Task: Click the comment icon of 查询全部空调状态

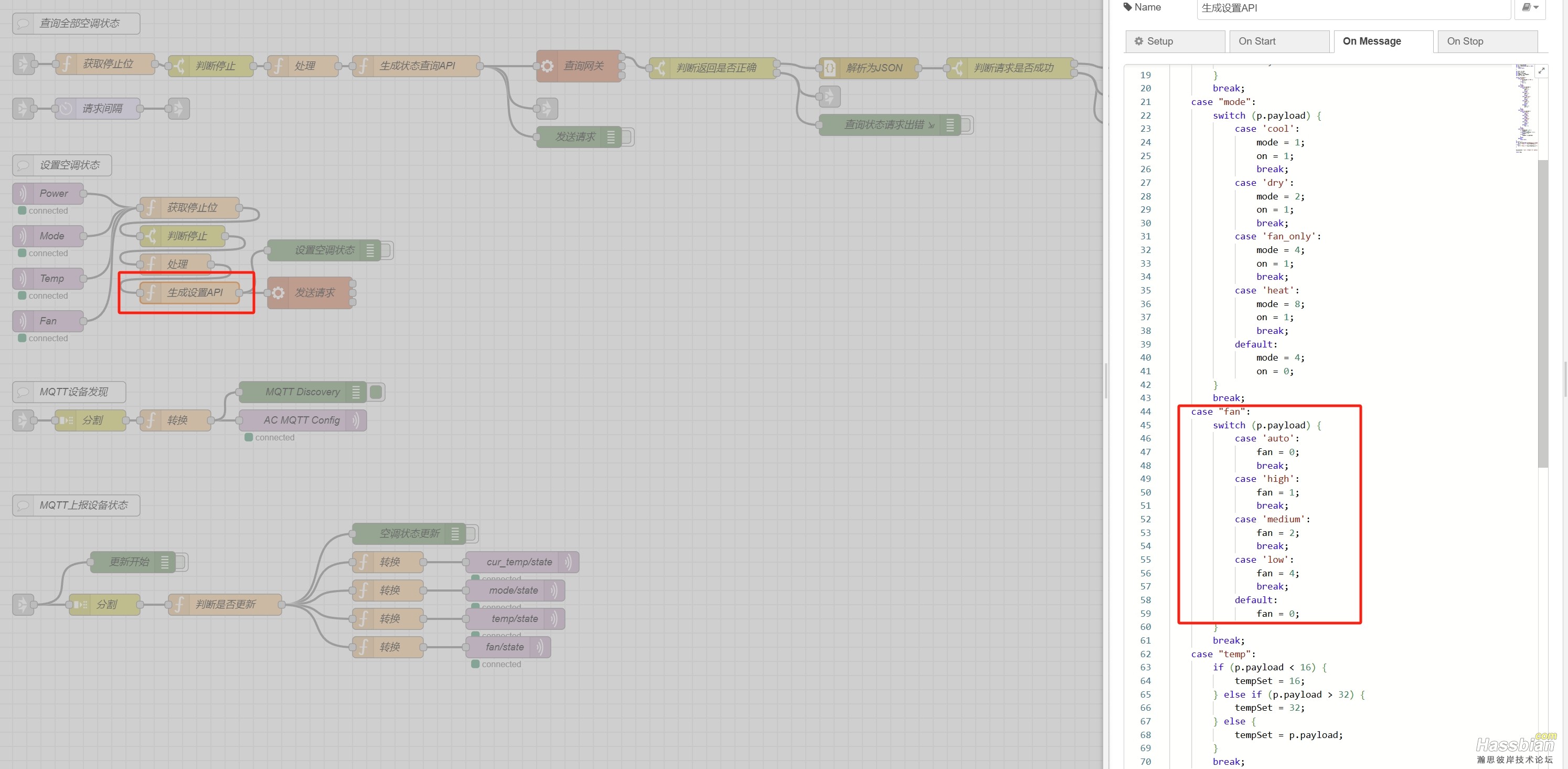Action: (x=23, y=24)
